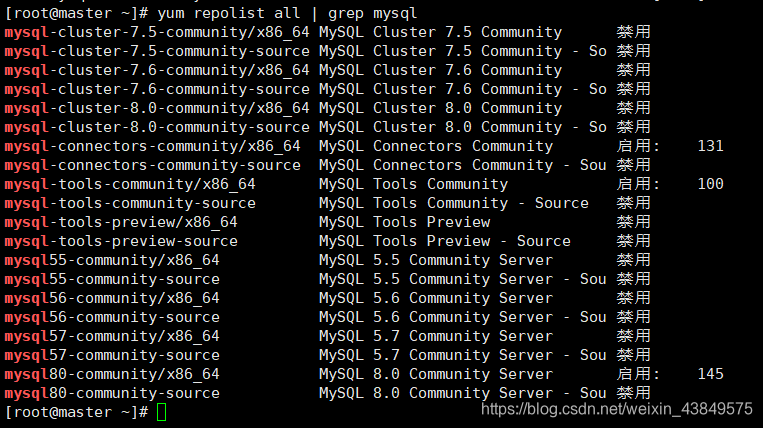Select repo id 'mysql55-community/x86_64'
The image size is (763, 428).
[112, 260]
